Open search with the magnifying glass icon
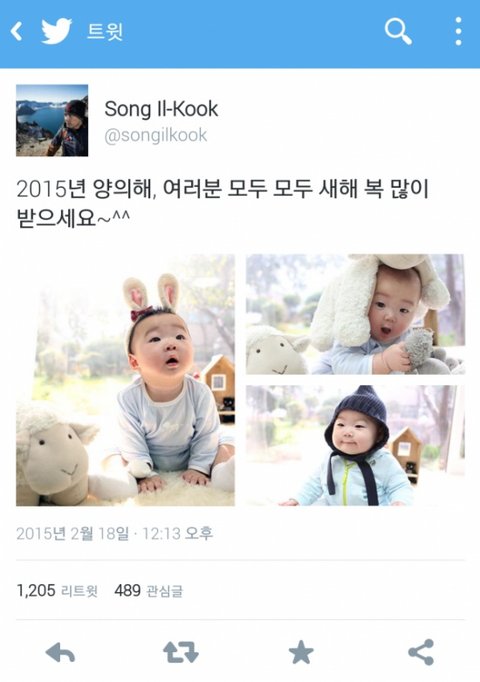Viewport: 480px width, 682px height. tap(398, 31)
